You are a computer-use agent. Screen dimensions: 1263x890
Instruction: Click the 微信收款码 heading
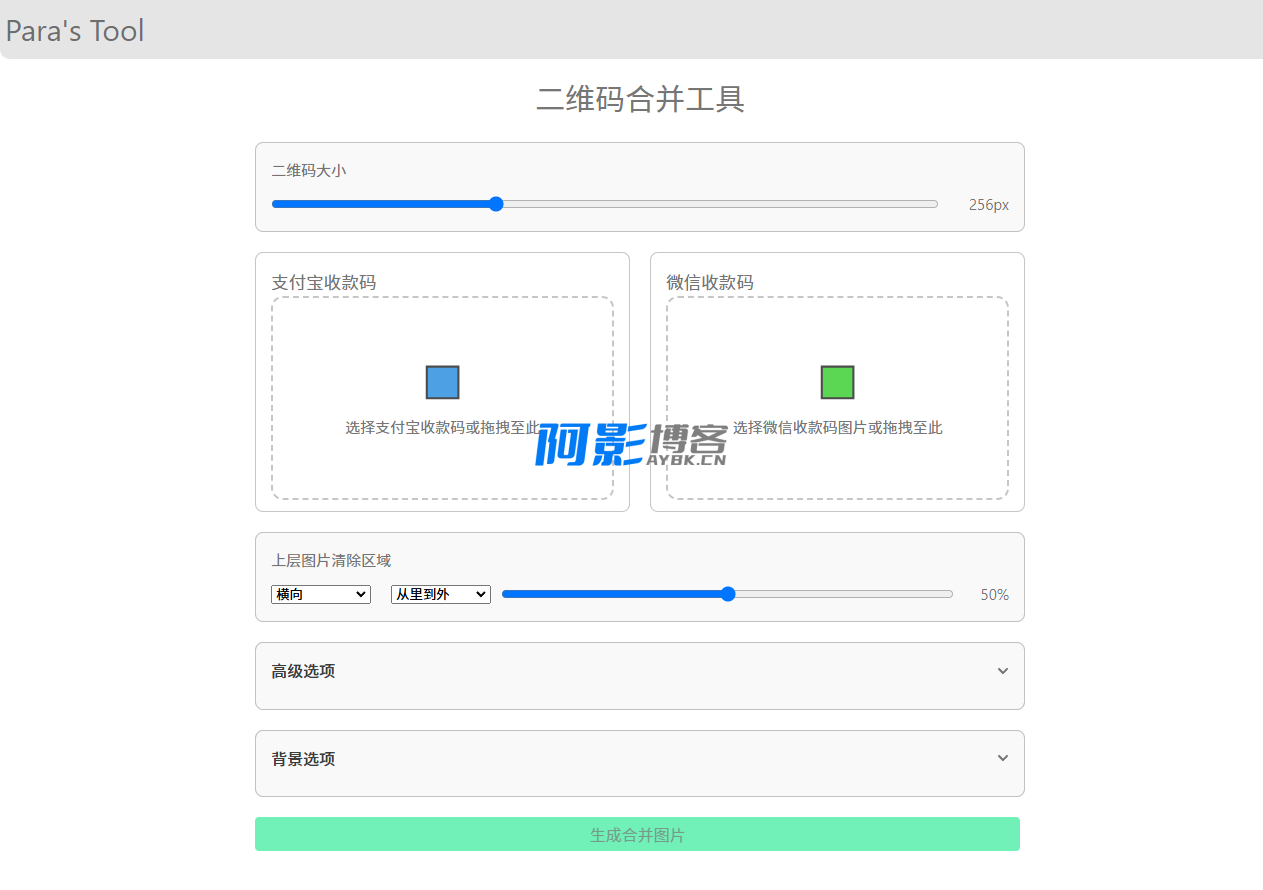pyautogui.click(x=710, y=283)
